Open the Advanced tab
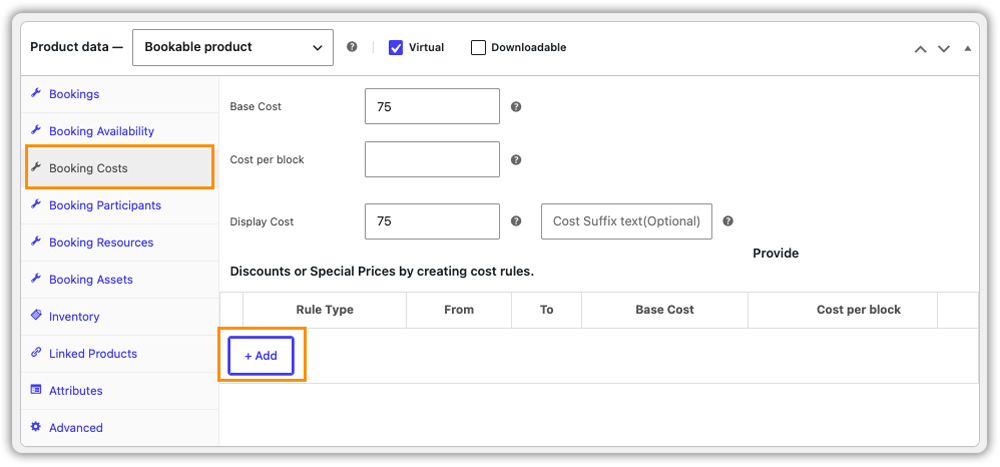 120,427
